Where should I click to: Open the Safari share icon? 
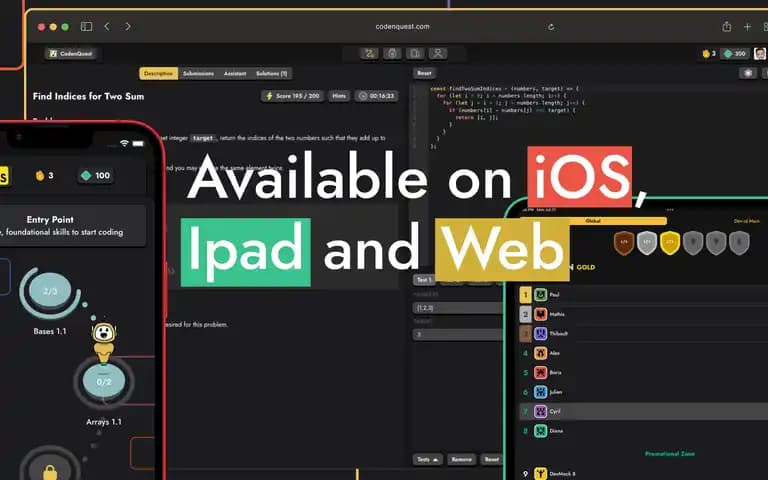pyautogui.click(x=726, y=26)
